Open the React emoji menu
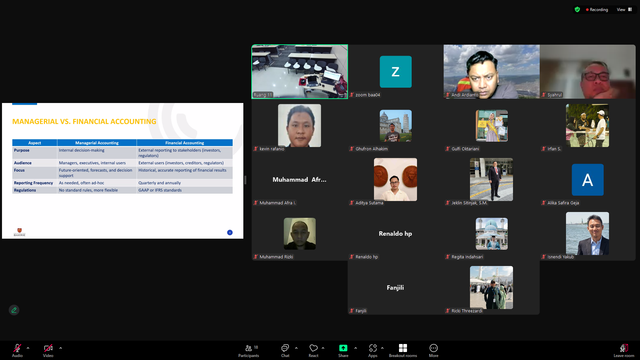640x360 pixels. point(313,350)
